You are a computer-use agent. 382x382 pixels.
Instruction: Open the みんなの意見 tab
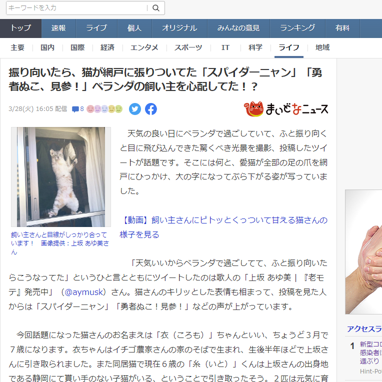pyautogui.click(x=239, y=28)
